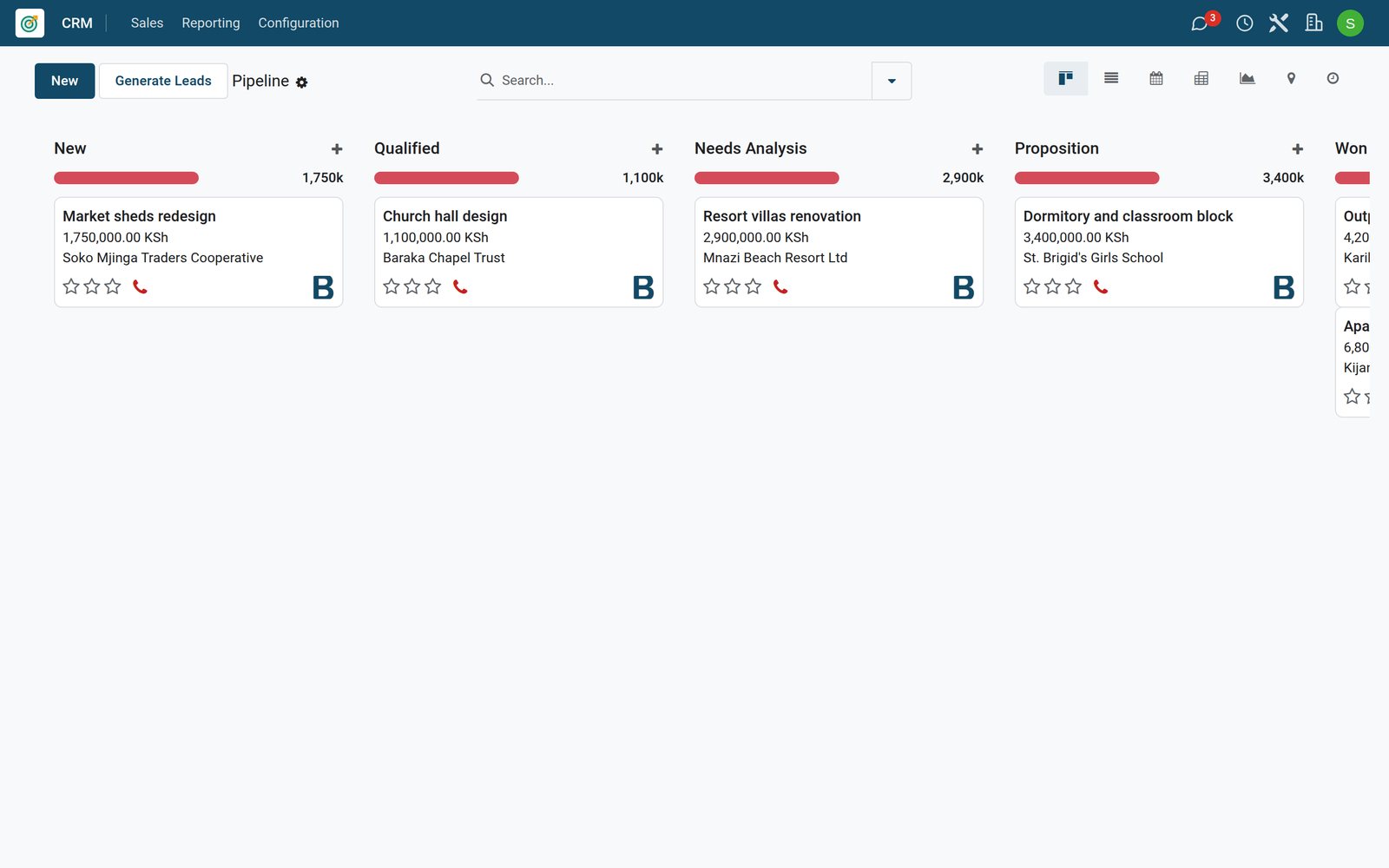Image resolution: width=1389 pixels, height=868 pixels.
Task: Add a quick lead in Needs Analysis column
Action: coord(978,149)
